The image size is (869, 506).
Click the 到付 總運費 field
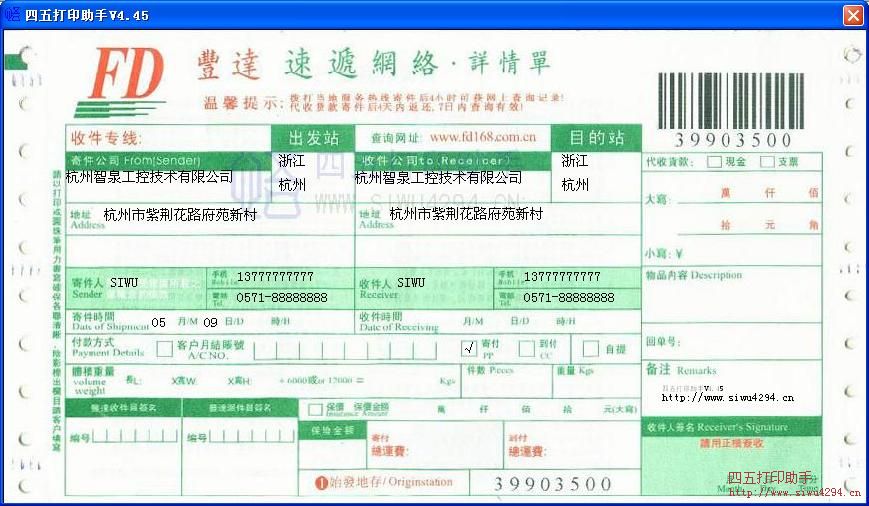[x=573, y=446]
